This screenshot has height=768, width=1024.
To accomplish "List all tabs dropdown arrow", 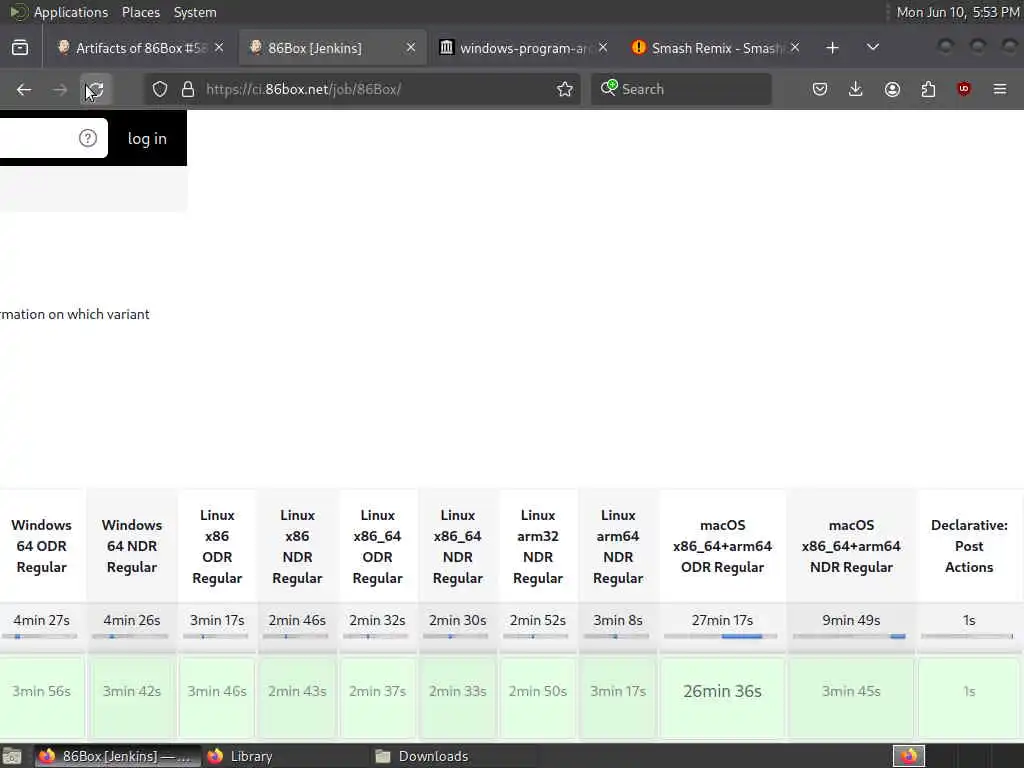I will pos(872,48).
